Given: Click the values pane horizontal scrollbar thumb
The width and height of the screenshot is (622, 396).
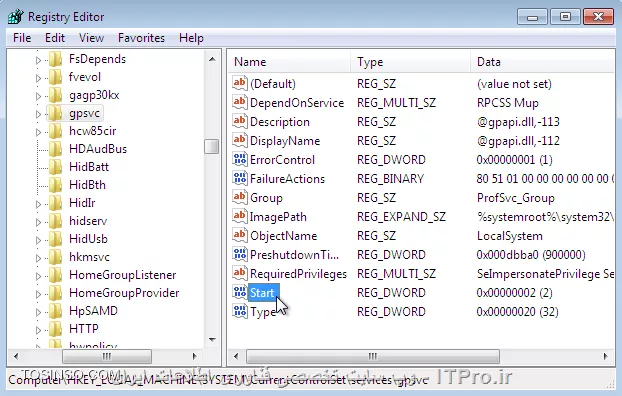Looking at the screenshot, I should point(372,356).
